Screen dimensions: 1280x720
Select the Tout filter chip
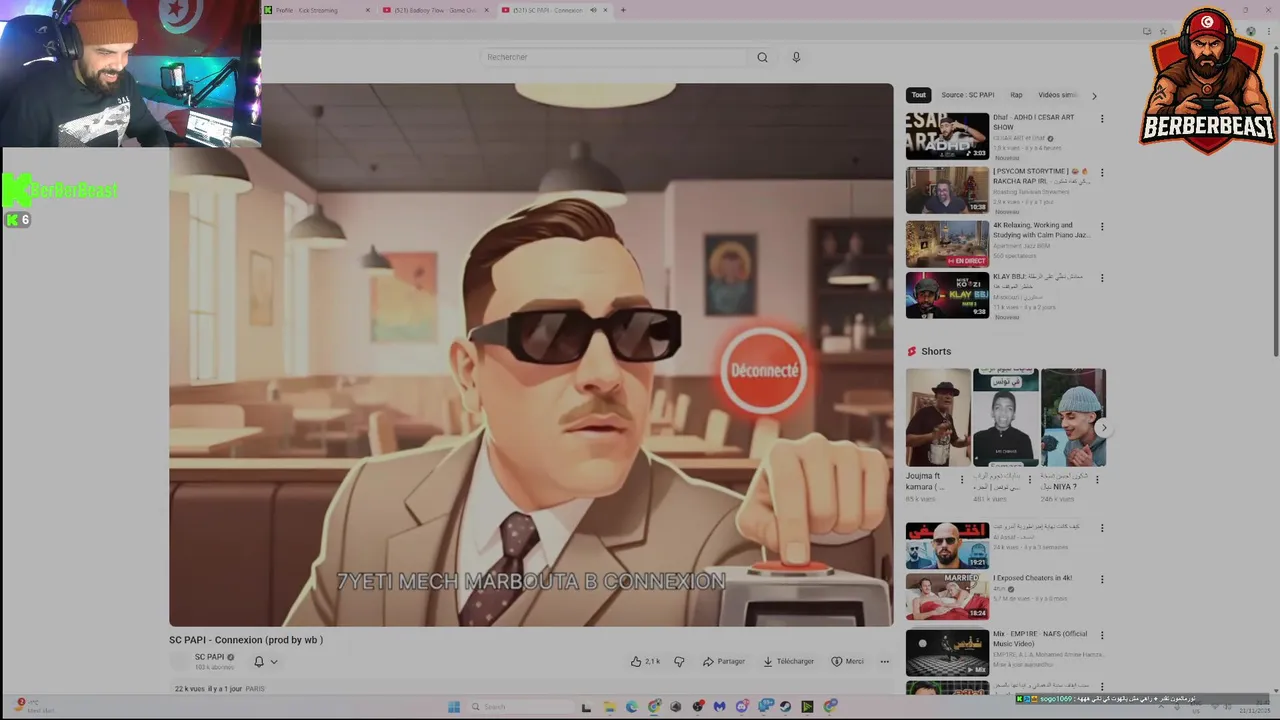918,95
